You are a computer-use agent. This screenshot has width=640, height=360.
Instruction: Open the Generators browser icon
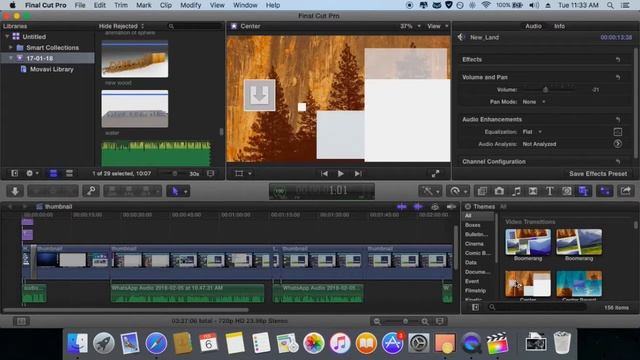567,191
